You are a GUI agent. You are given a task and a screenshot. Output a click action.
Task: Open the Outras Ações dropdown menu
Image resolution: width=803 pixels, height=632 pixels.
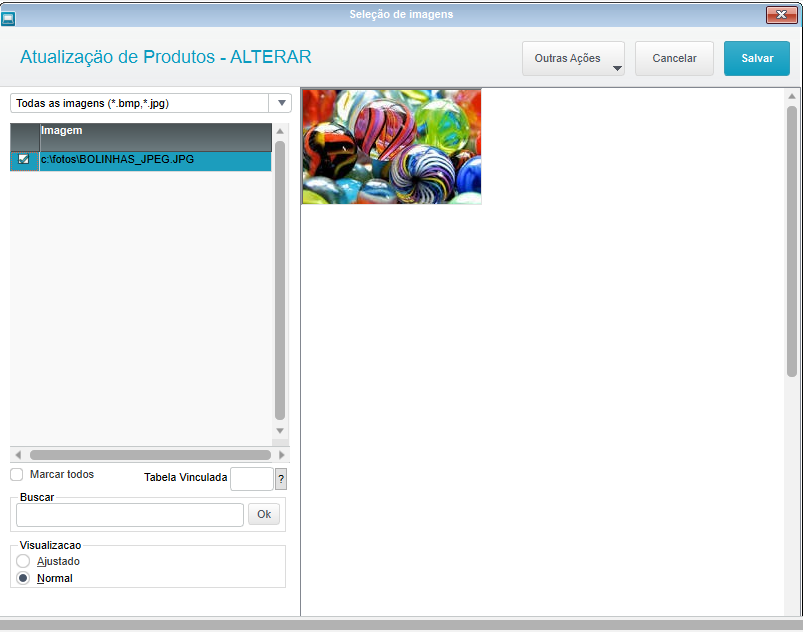coord(573,58)
